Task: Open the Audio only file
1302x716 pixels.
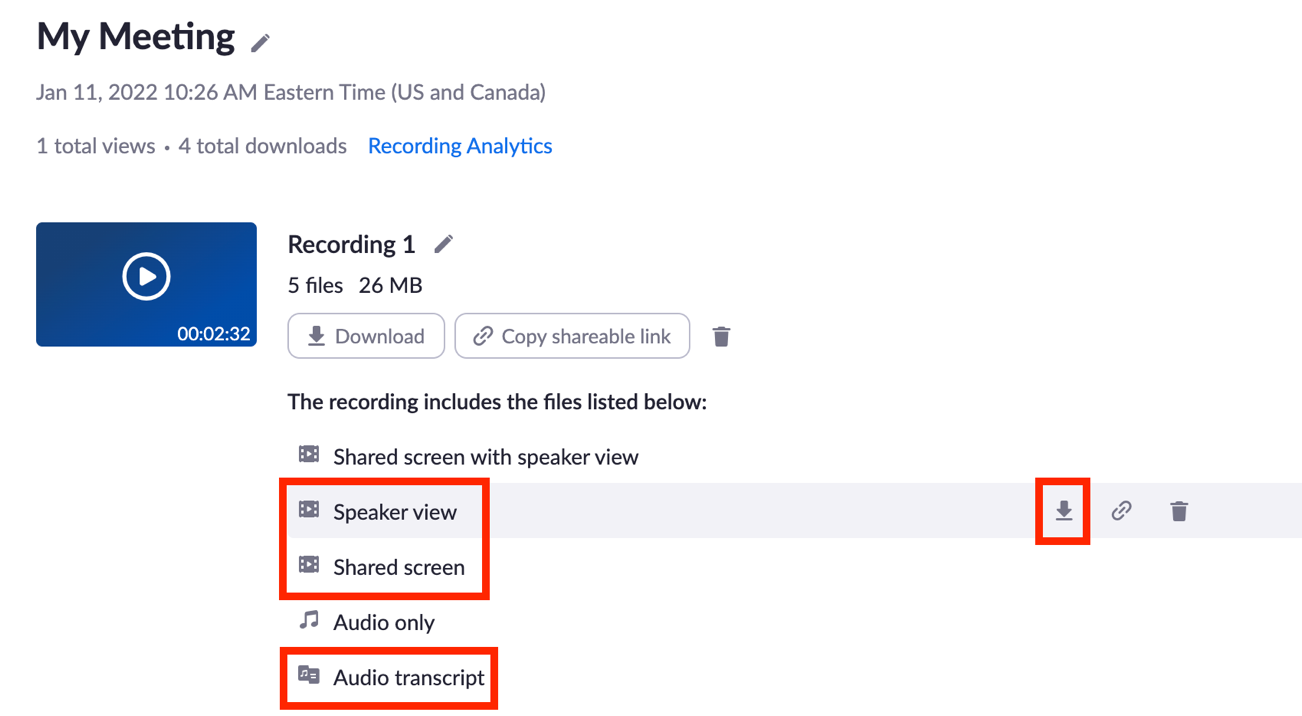Action: [x=384, y=622]
